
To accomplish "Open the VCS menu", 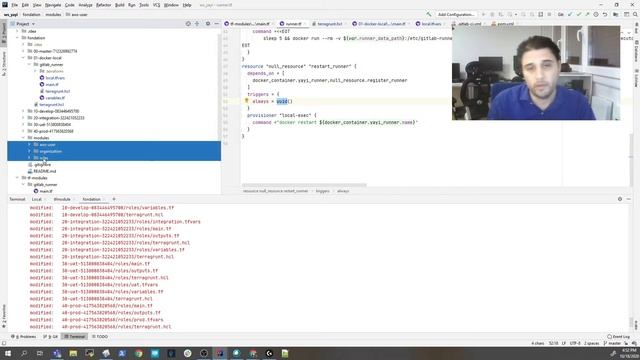I will click(156, 5).
